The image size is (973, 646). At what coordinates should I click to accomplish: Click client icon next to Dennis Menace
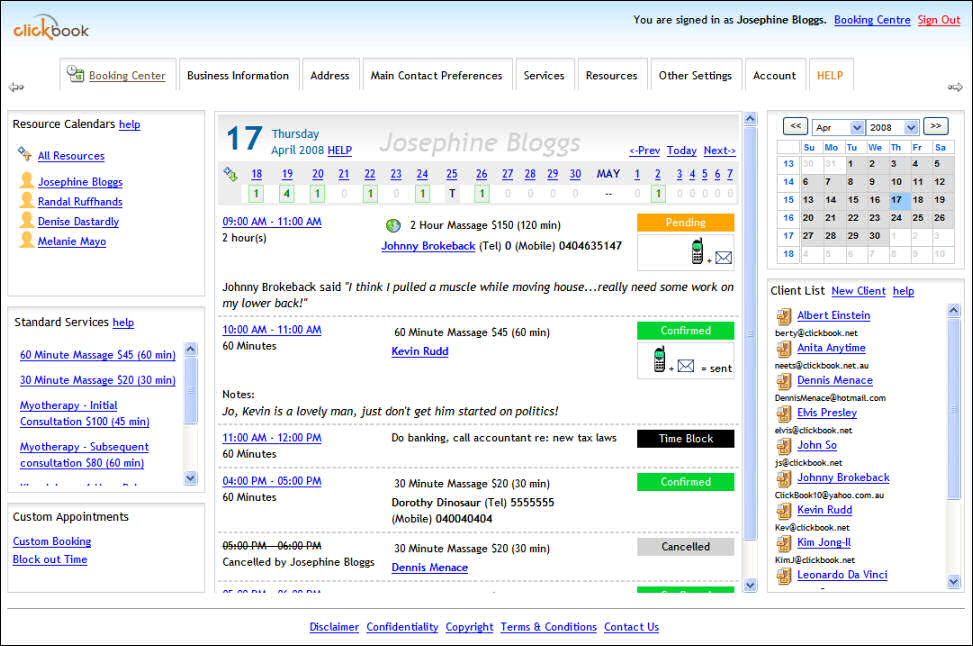coord(784,381)
